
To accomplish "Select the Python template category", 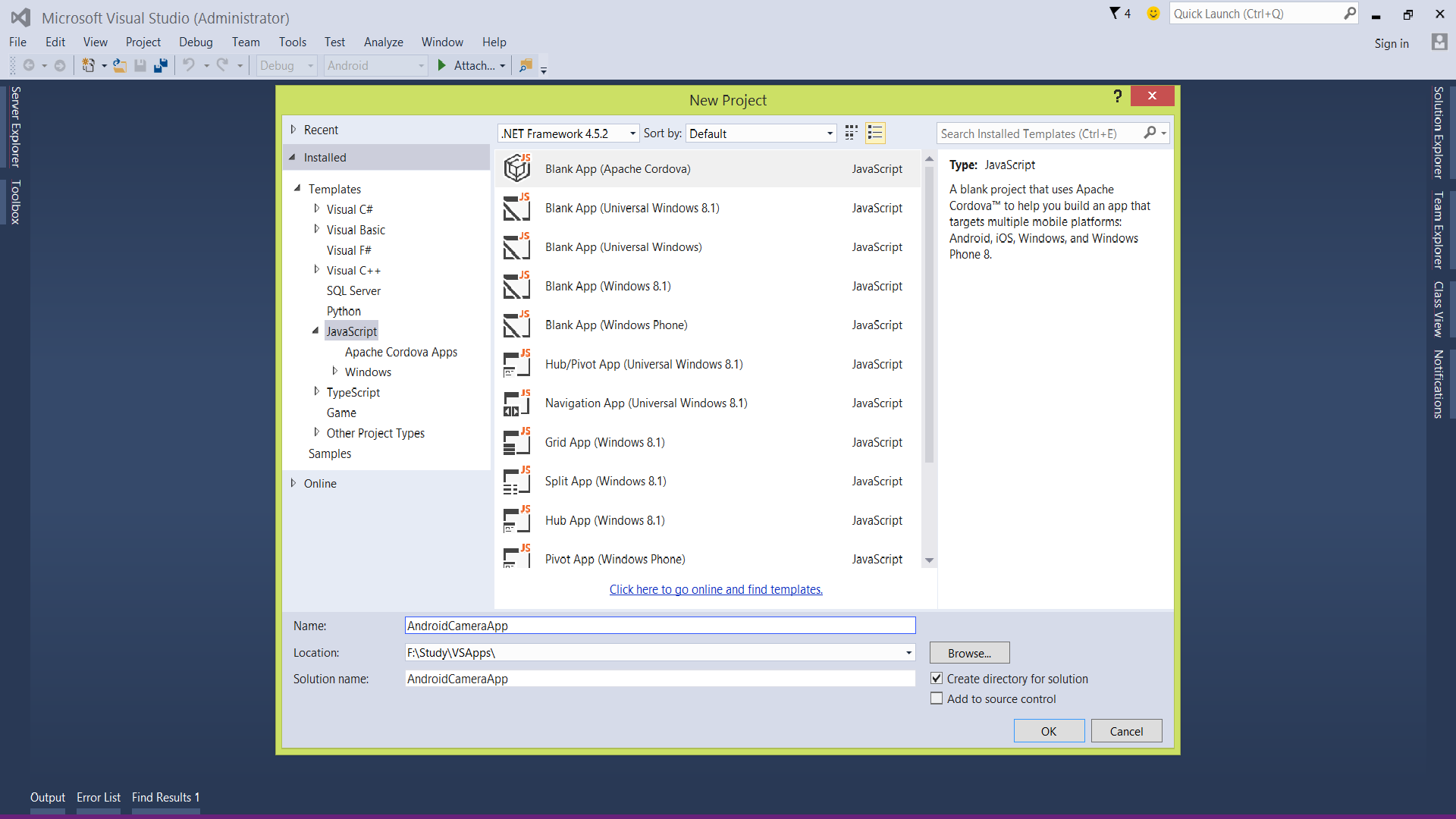I will point(344,311).
